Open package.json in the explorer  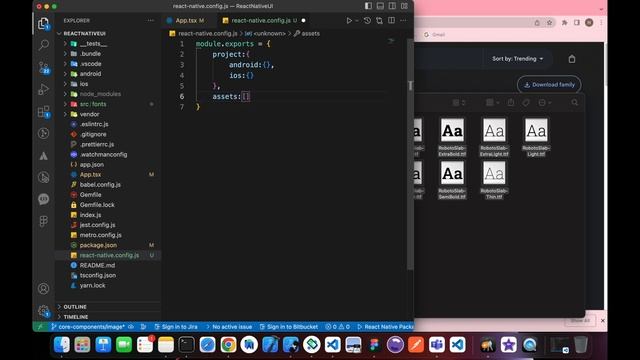pos(98,245)
